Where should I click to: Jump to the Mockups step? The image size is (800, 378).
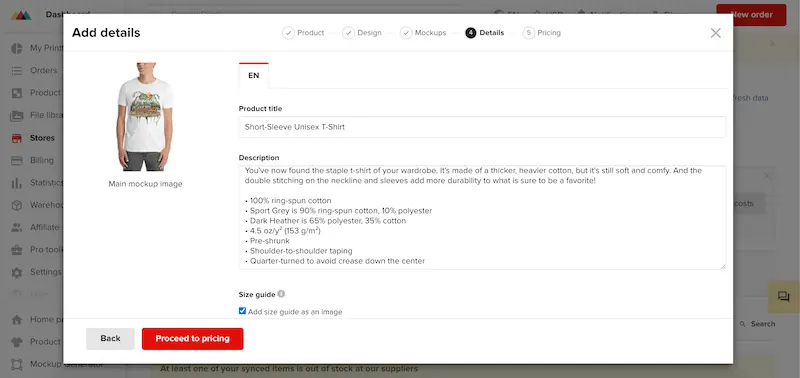pyautogui.click(x=423, y=33)
